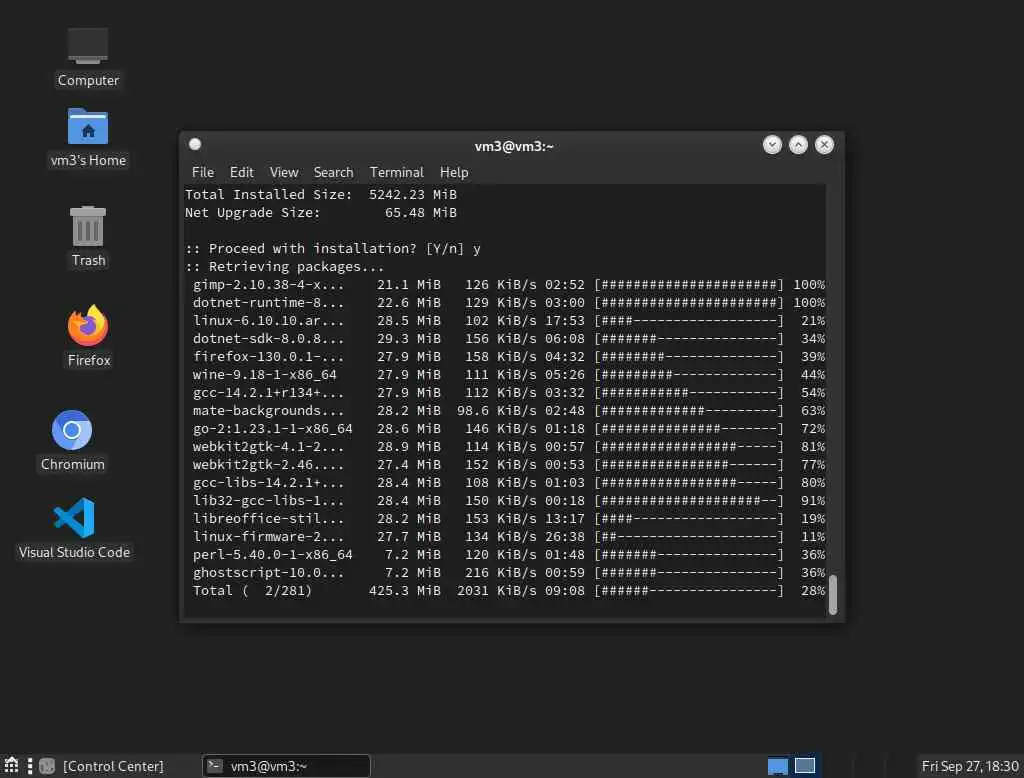Minimize the terminal window
The image size is (1024, 778).
click(772, 144)
